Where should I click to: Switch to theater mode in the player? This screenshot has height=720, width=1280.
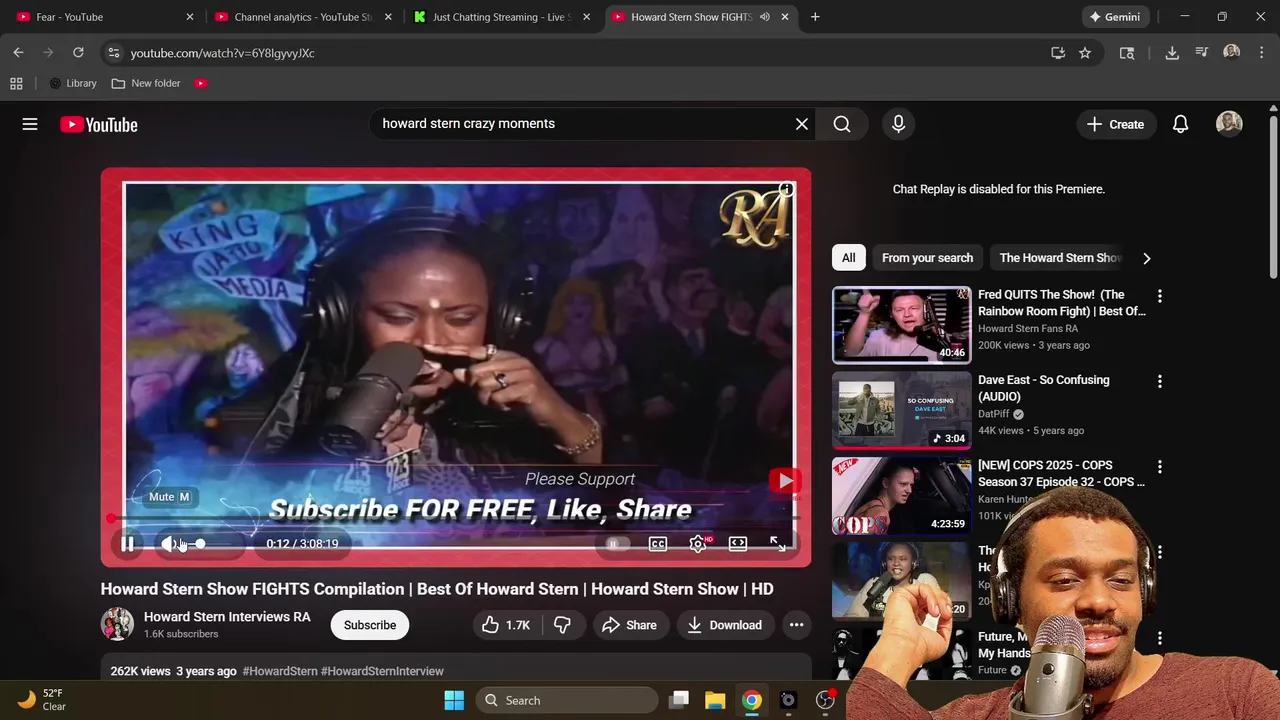738,544
